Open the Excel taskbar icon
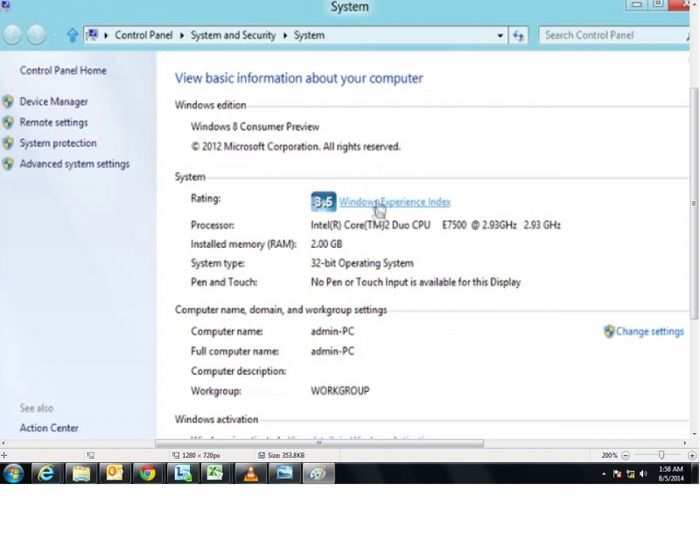 (x=216, y=473)
